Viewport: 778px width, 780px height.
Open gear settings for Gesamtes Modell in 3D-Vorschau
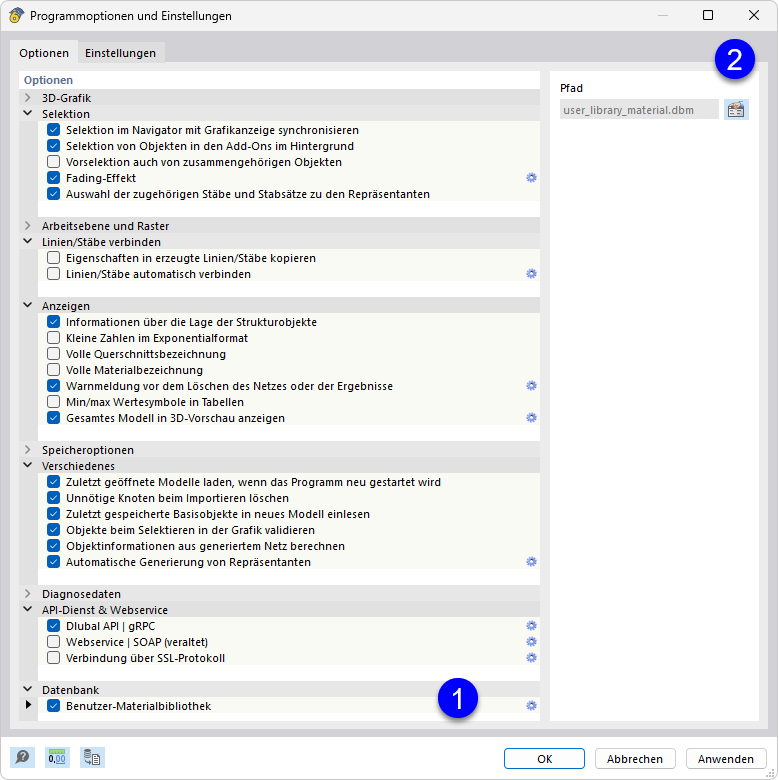pos(531,417)
